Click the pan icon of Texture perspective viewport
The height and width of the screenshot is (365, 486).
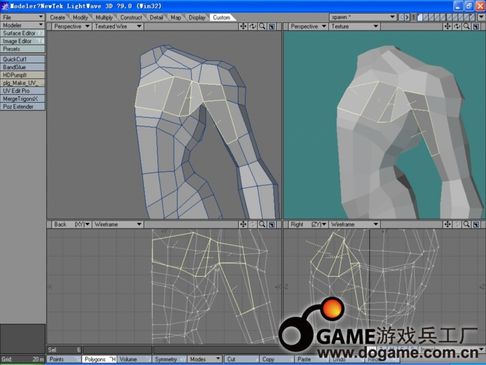(x=447, y=26)
